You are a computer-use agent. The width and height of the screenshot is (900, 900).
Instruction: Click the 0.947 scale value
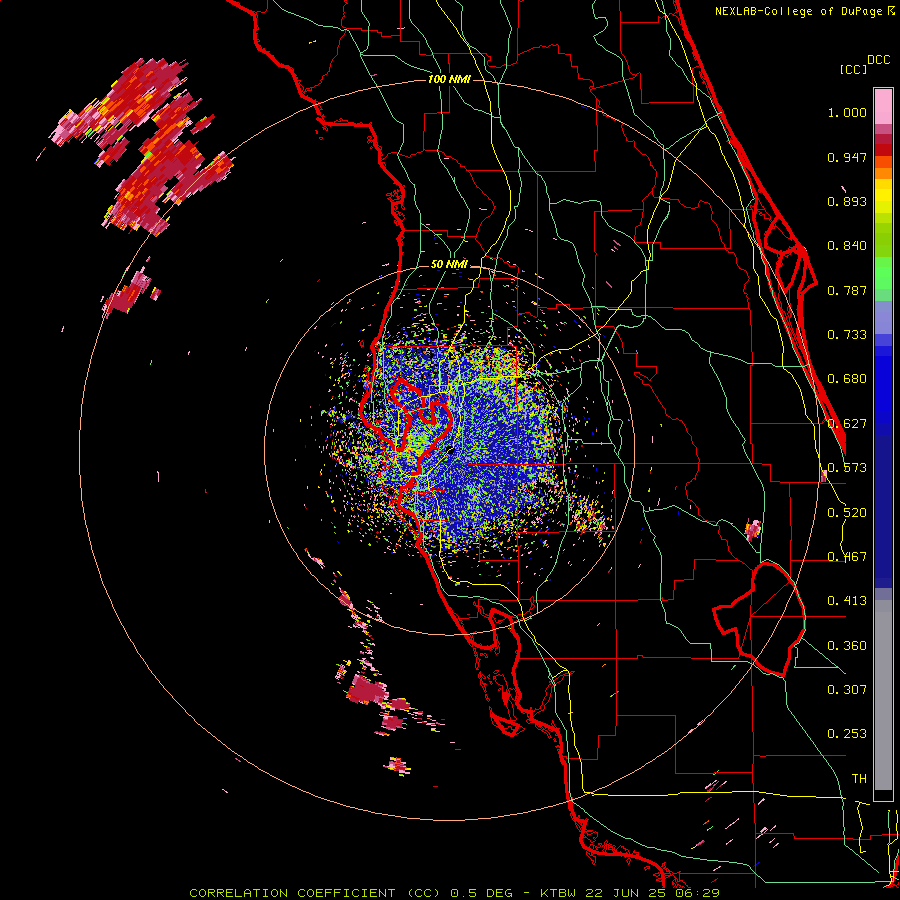pos(847,157)
